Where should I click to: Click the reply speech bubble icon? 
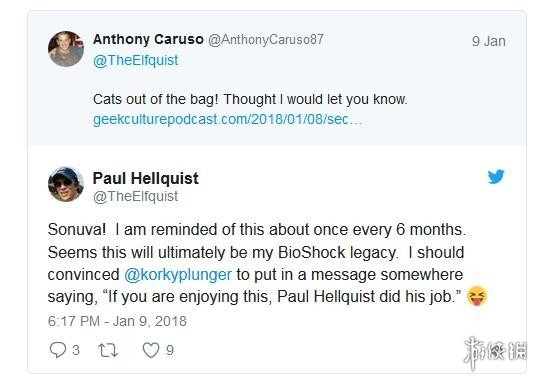click(x=57, y=350)
